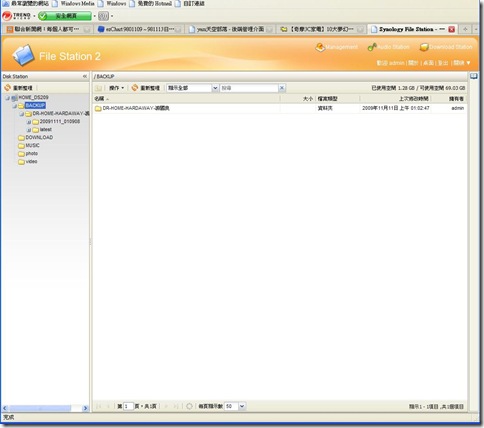Select the BACKUP folder in tree

[x=35, y=105]
